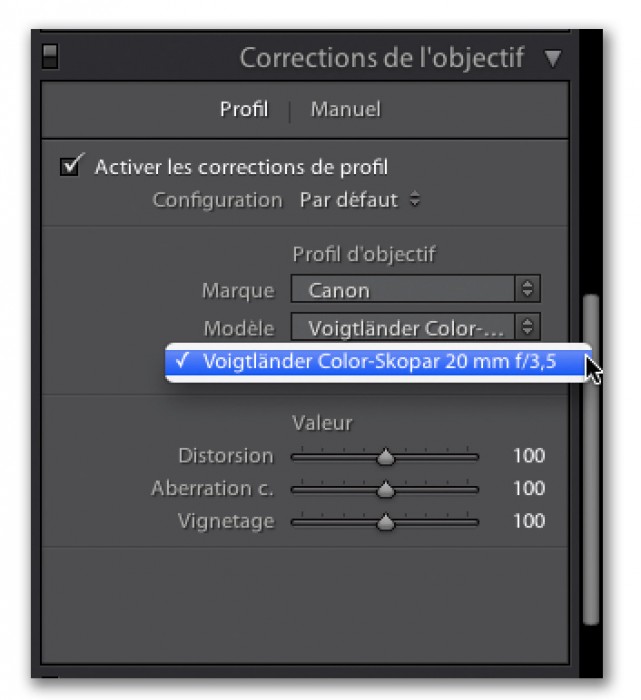Uncheck Activer les corrections de profil
641x700 pixels.
(71, 166)
